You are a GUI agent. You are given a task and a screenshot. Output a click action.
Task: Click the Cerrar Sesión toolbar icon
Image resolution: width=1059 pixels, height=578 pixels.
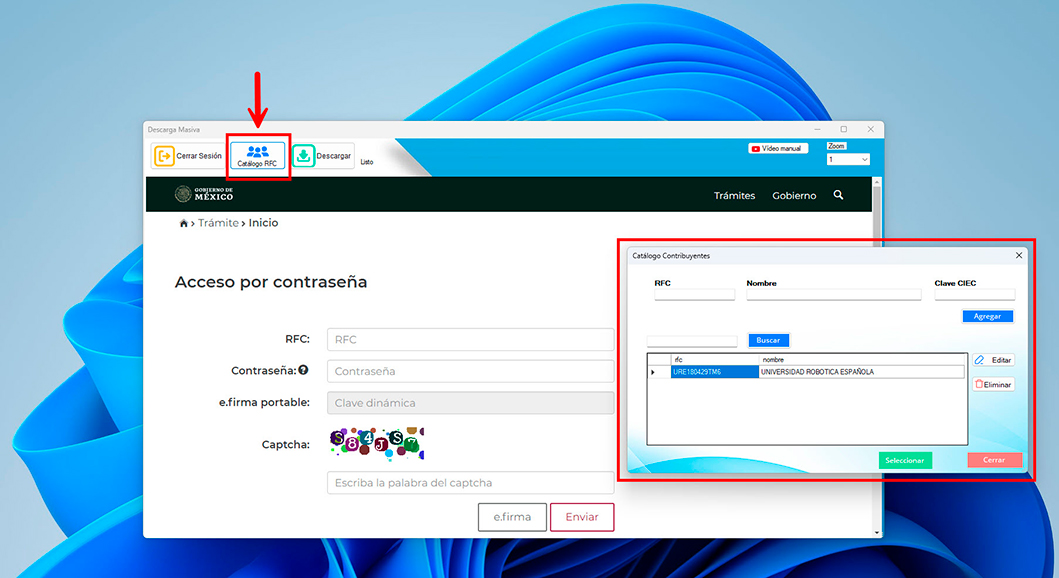164,156
